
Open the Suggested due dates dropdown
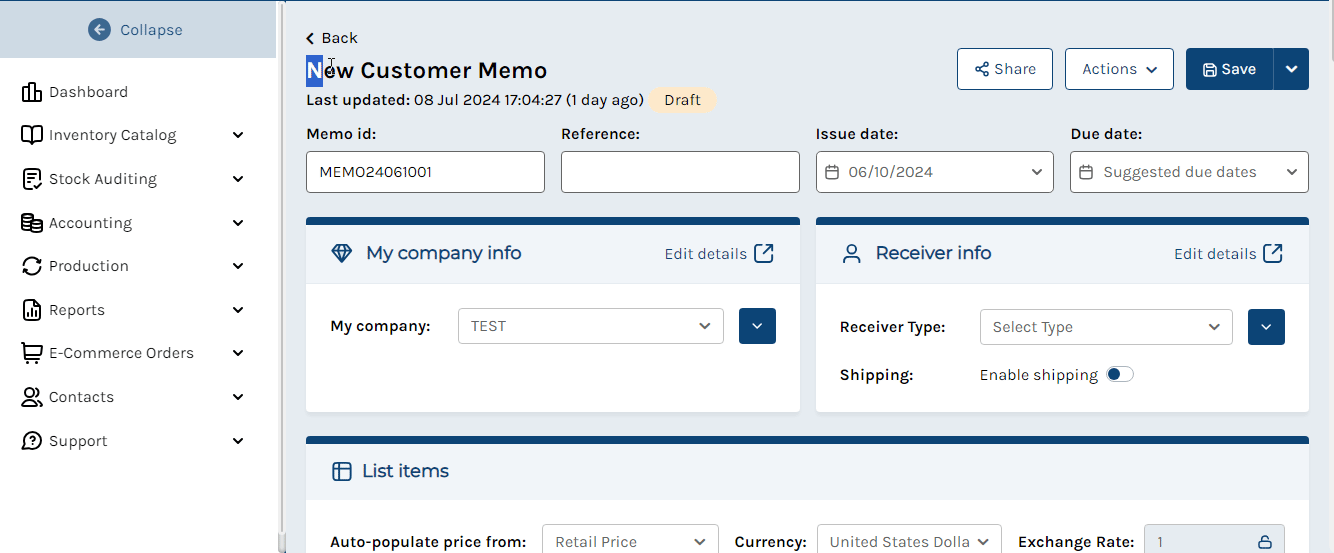pyautogui.click(x=1189, y=172)
